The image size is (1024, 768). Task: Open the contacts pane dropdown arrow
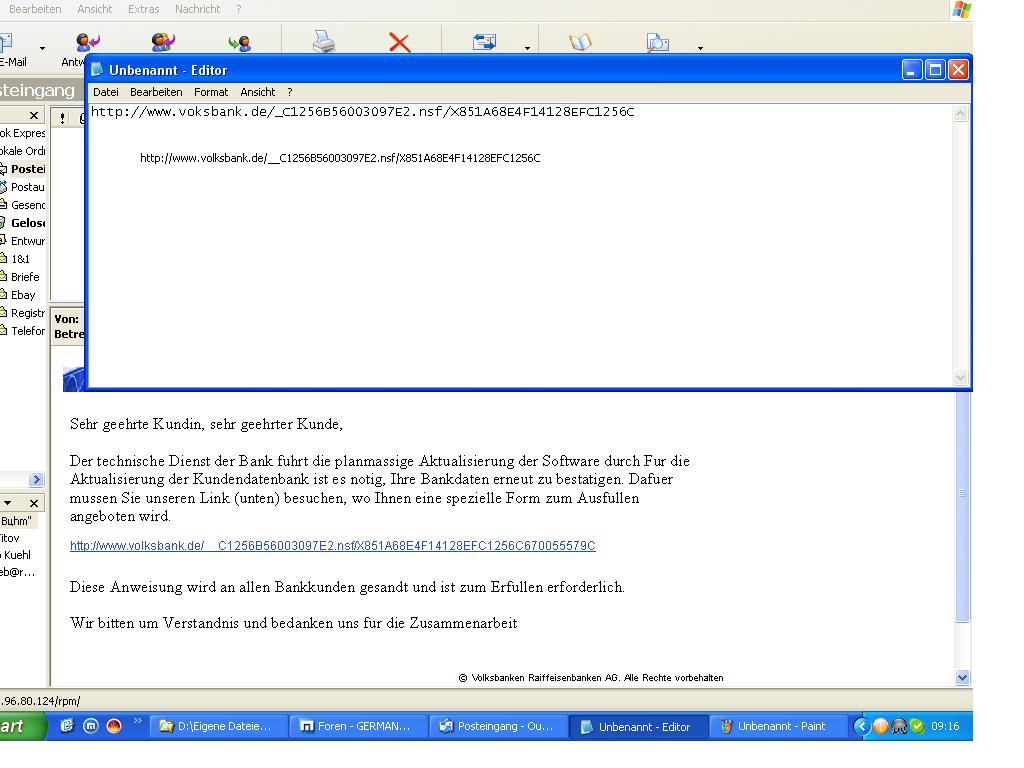coord(8,503)
